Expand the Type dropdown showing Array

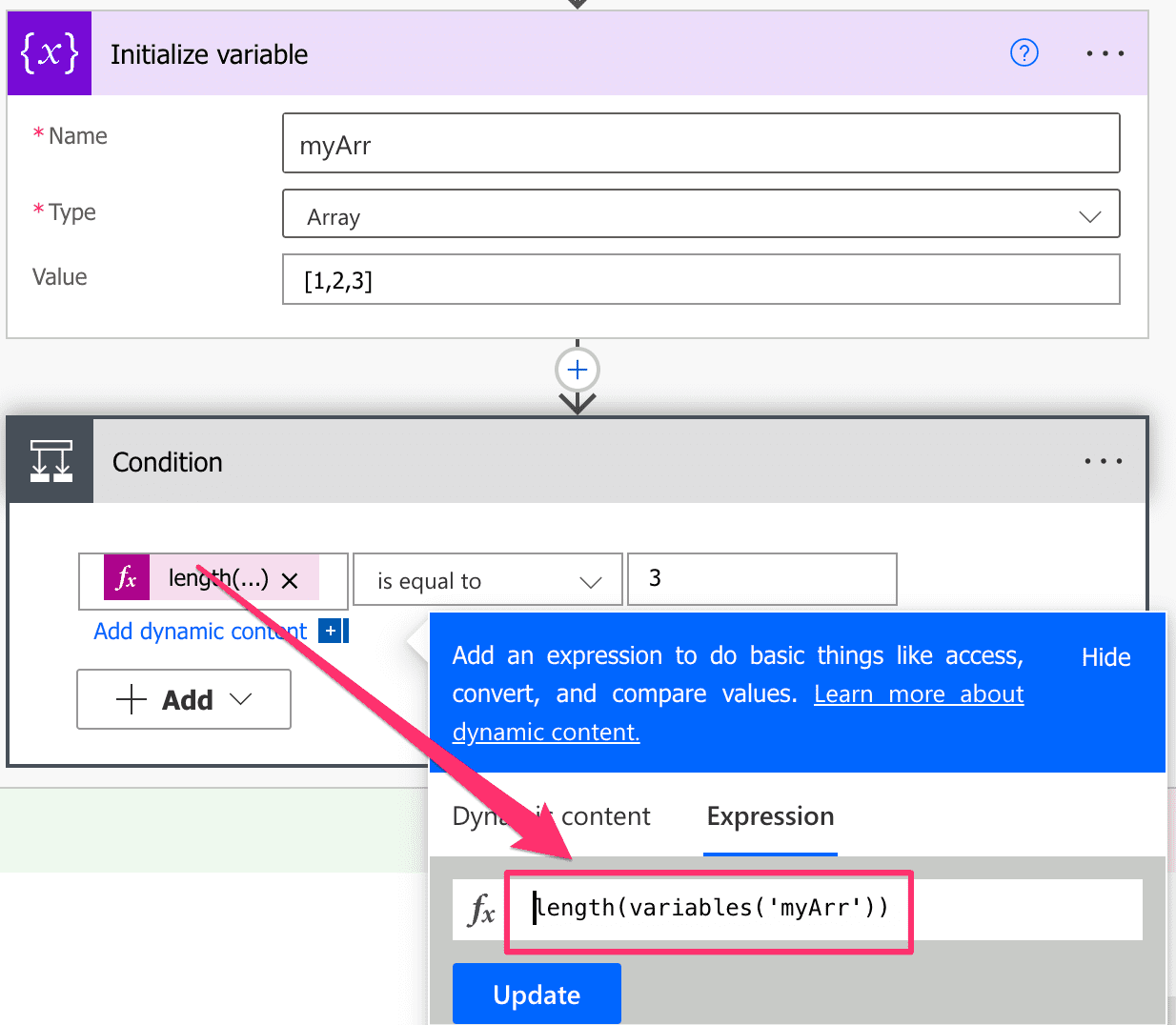[700, 216]
